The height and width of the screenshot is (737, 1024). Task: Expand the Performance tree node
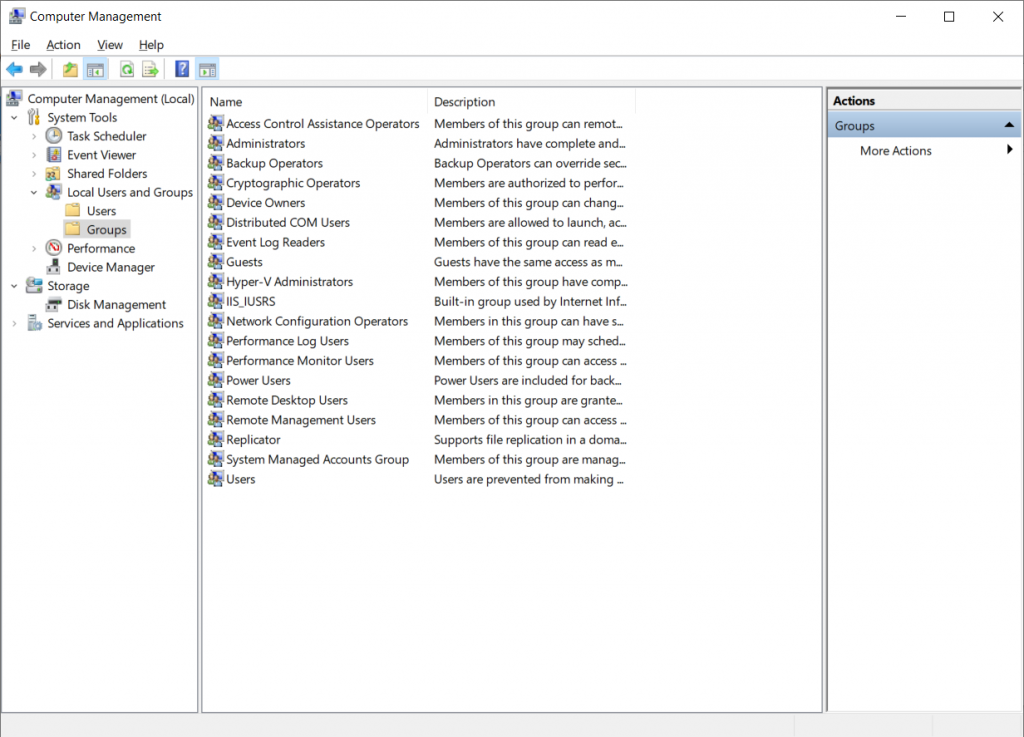point(34,249)
